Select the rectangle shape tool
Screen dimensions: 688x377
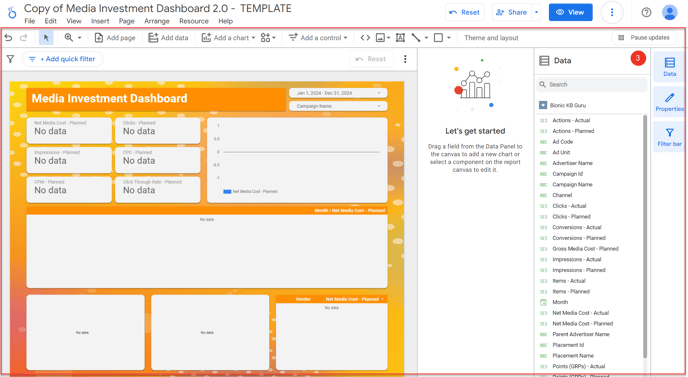coord(438,38)
